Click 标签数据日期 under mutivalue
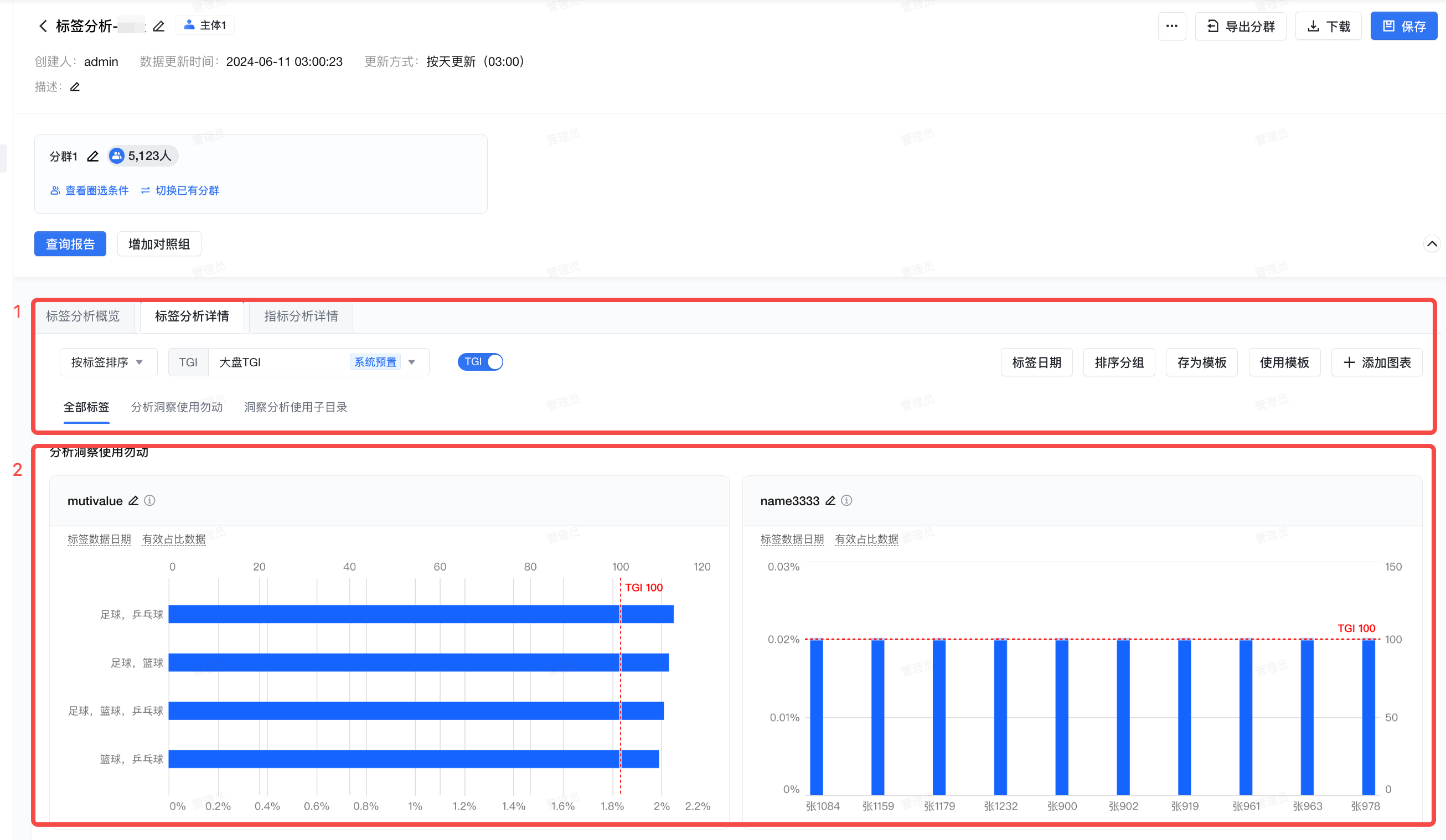Screen dimensions: 1446x840 click(99, 539)
